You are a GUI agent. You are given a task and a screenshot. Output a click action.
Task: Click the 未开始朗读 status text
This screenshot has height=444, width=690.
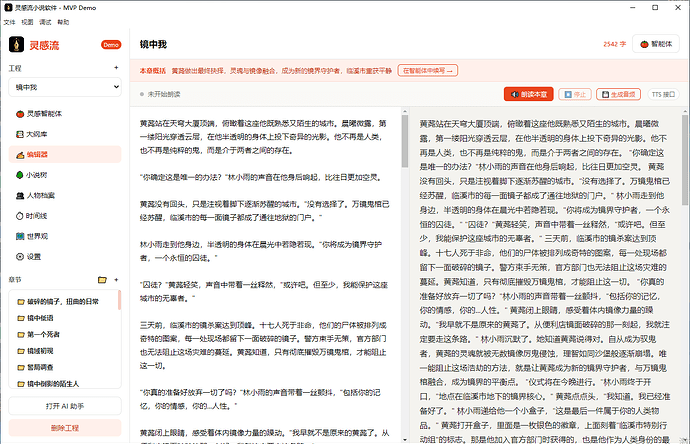[164, 94]
